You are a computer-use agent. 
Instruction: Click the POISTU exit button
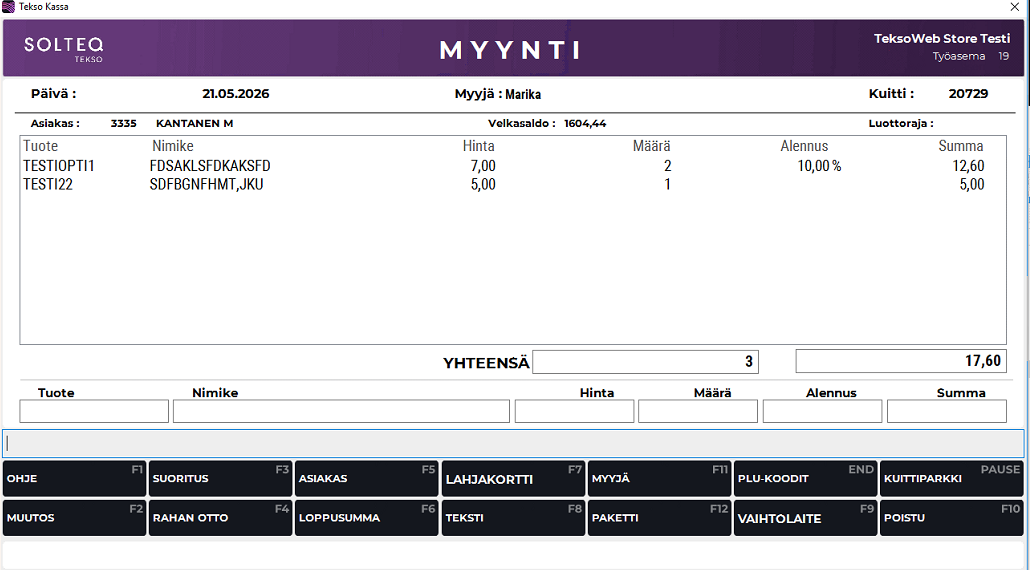coord(951,518)
